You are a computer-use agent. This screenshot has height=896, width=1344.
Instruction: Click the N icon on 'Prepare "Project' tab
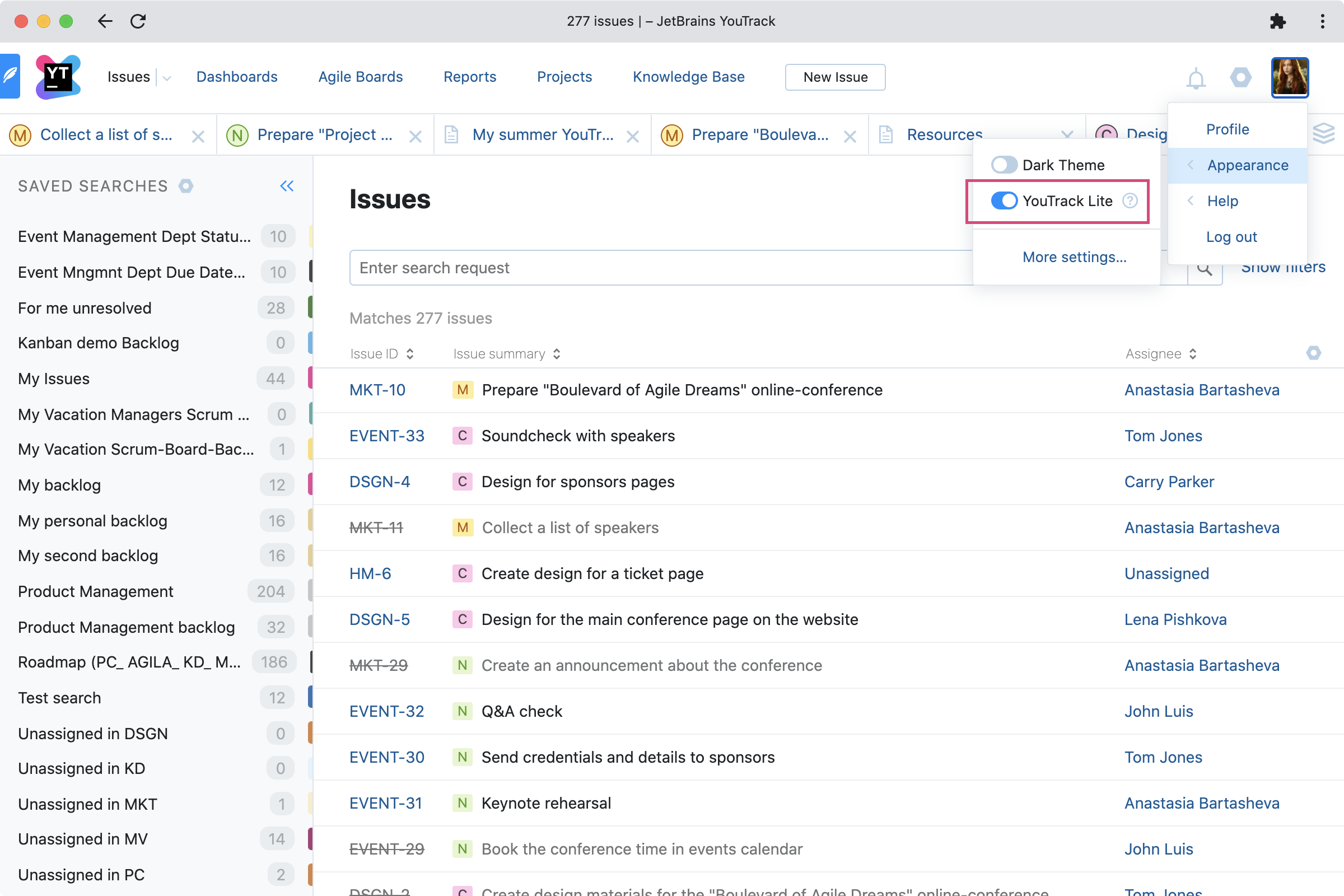[x=237, y=136]
